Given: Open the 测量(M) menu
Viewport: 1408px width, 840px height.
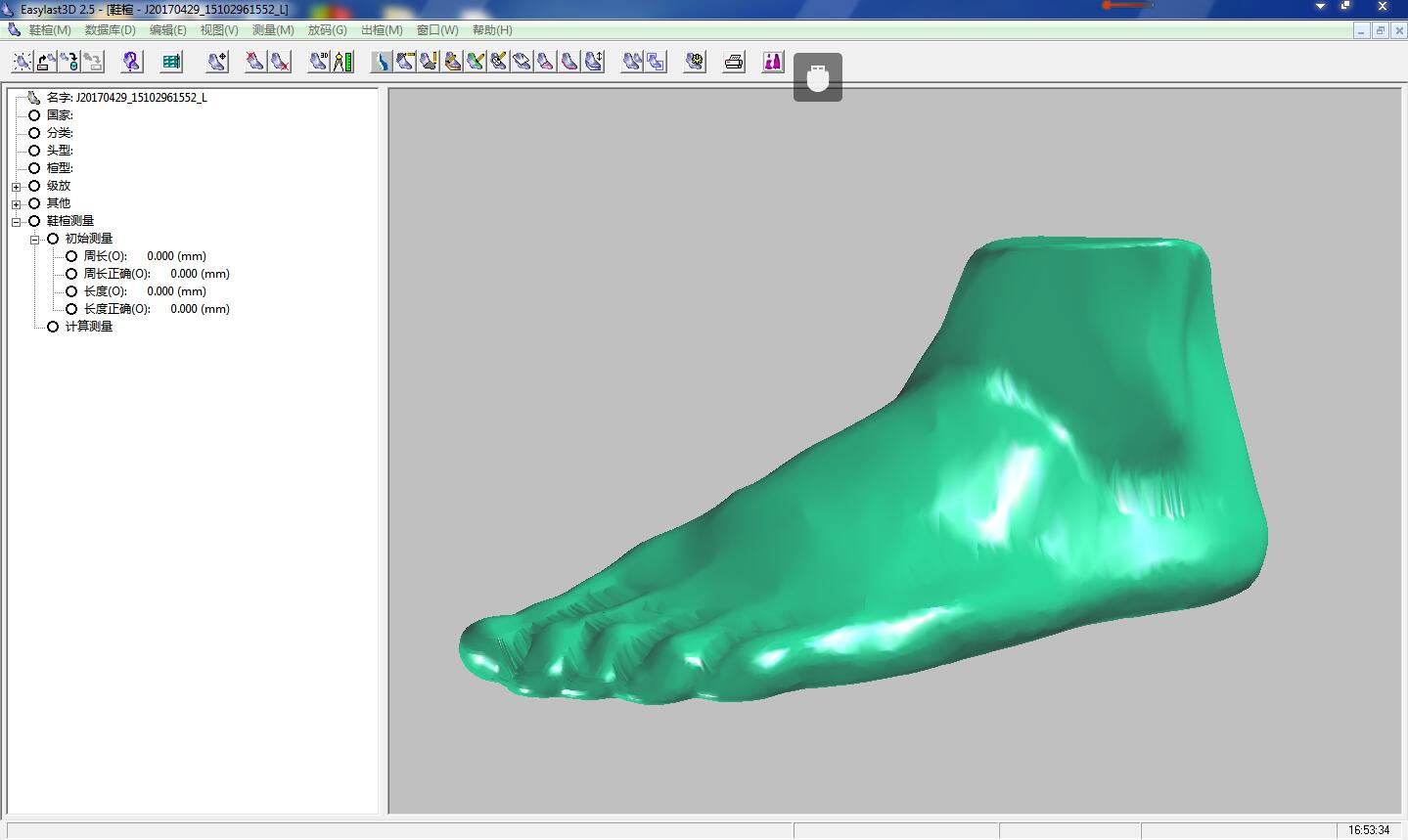Looking at the screenshot, I should click(273, 30).
